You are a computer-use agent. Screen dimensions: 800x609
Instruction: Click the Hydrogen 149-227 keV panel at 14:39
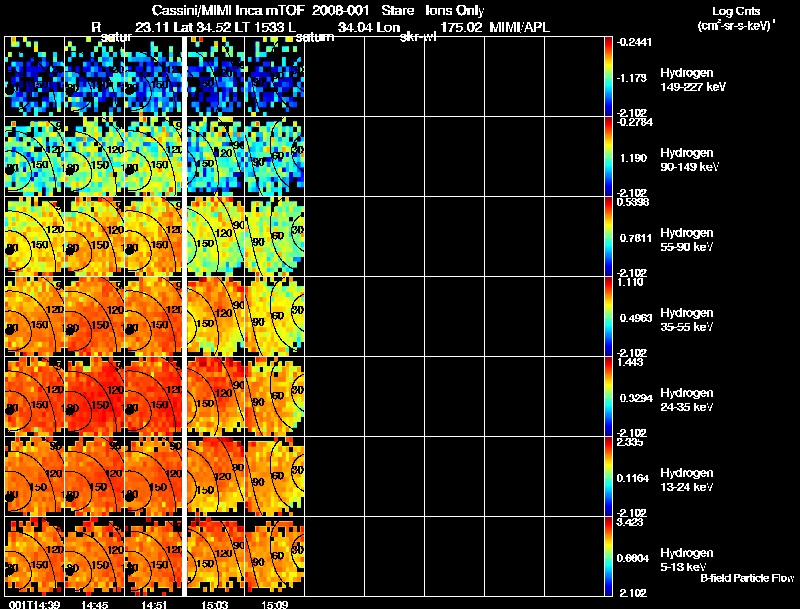click(x=35, y=77)
